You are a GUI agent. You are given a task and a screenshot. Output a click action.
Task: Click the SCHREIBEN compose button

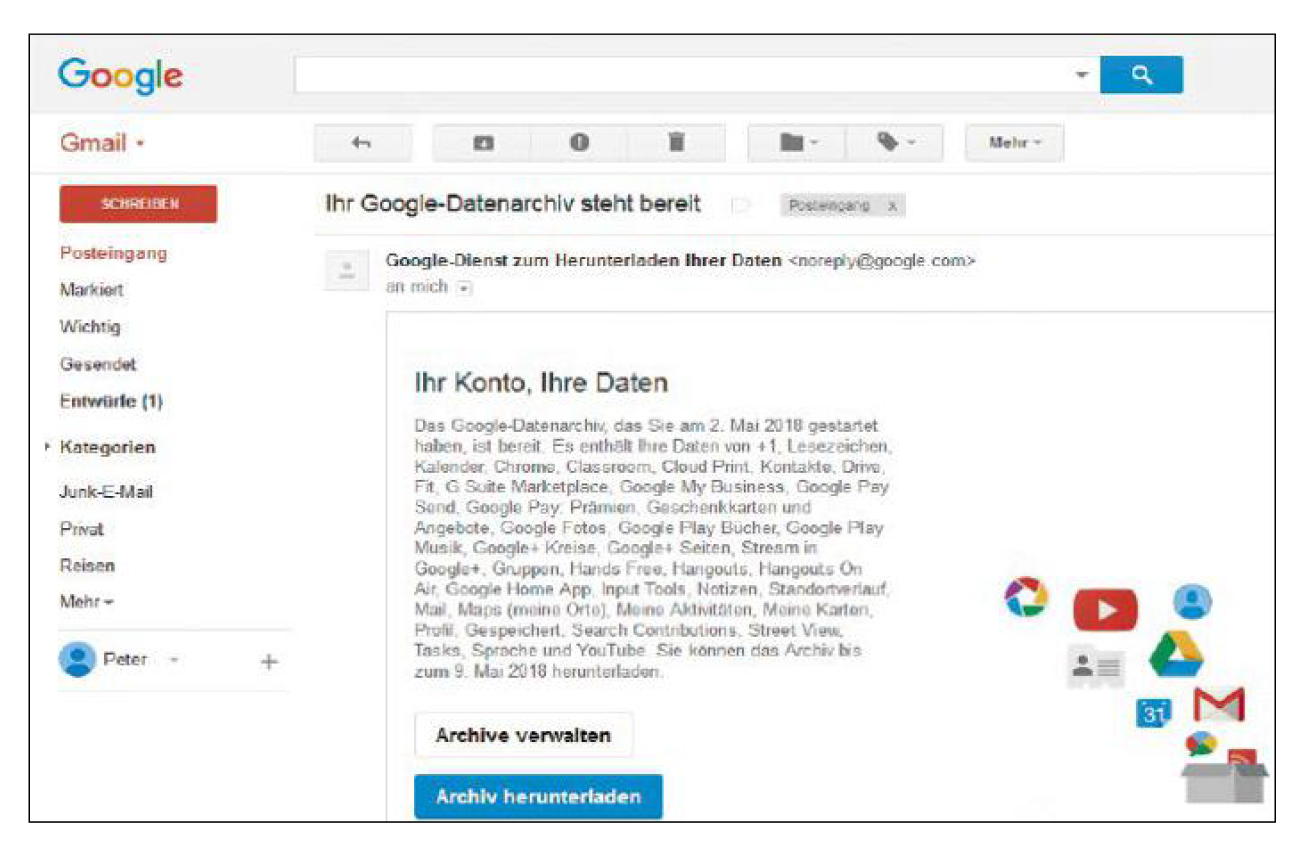[138, 203]
